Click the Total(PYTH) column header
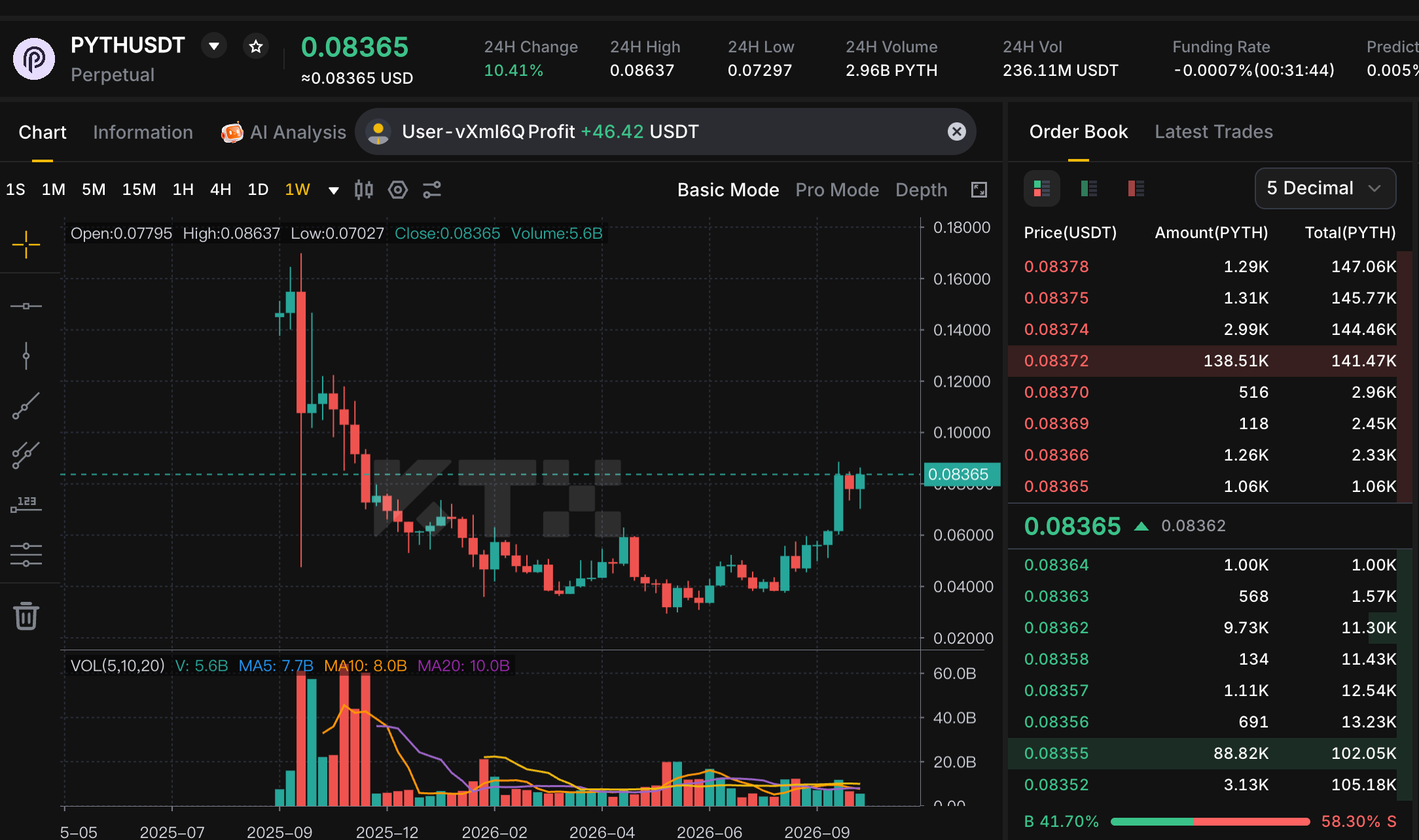 coord(1350,232)
